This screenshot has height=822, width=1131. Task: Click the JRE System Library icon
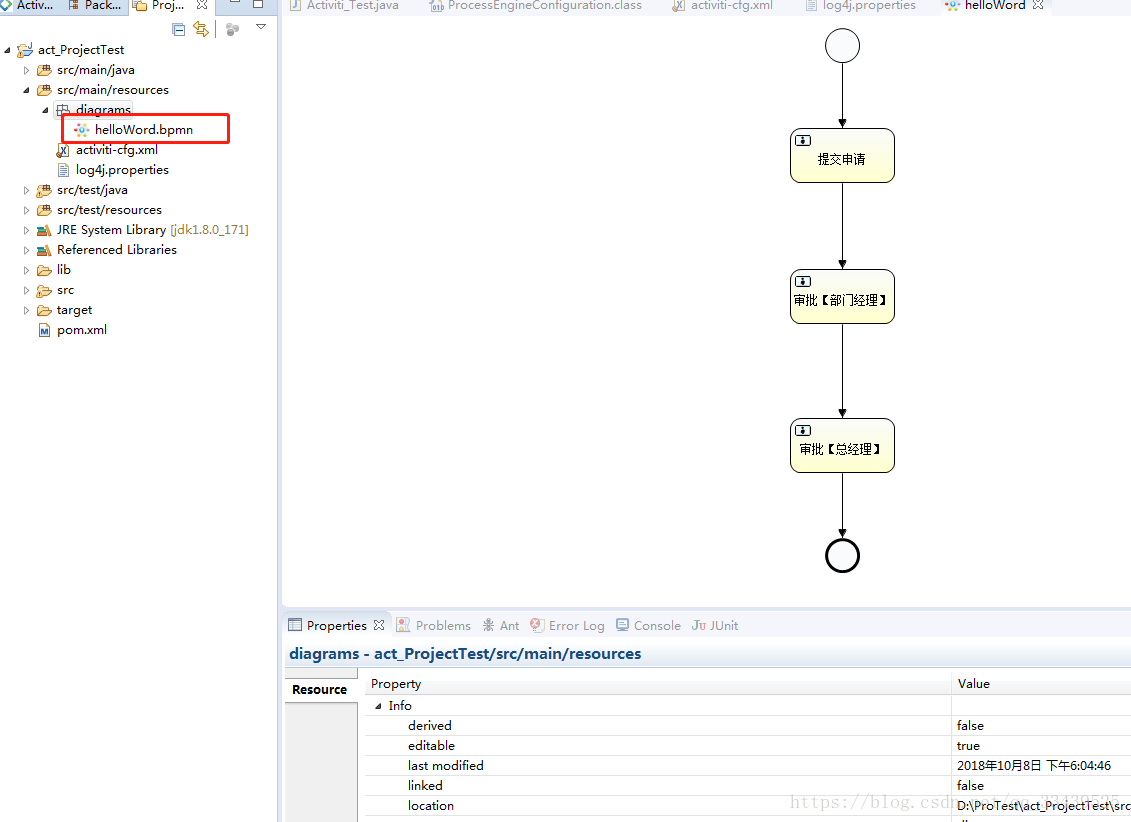44,230
